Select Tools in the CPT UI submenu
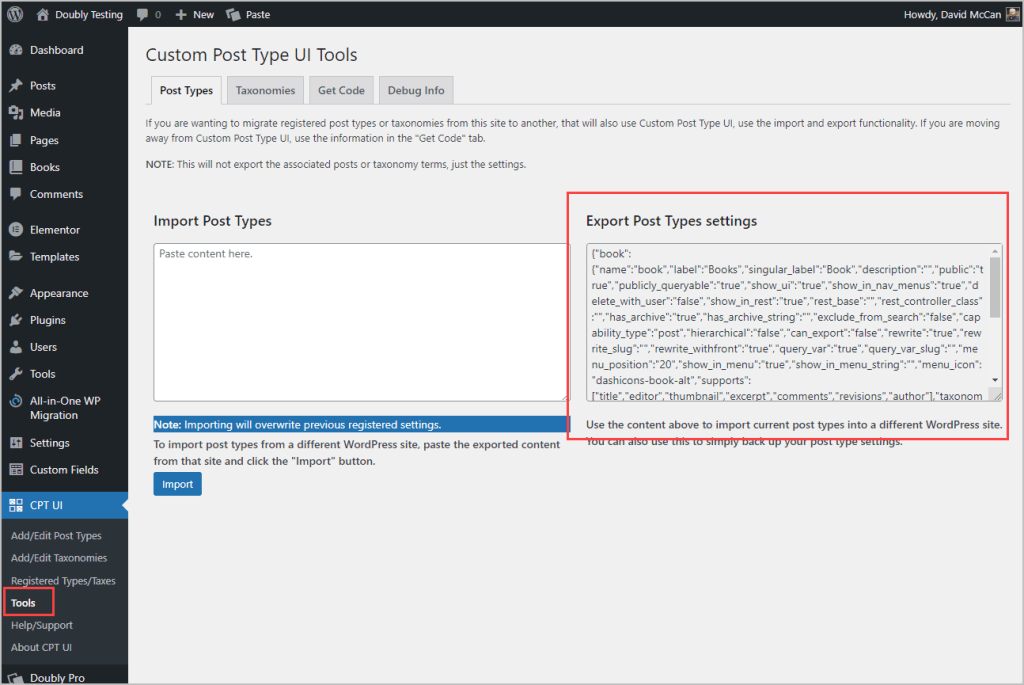 pos(25,602)
